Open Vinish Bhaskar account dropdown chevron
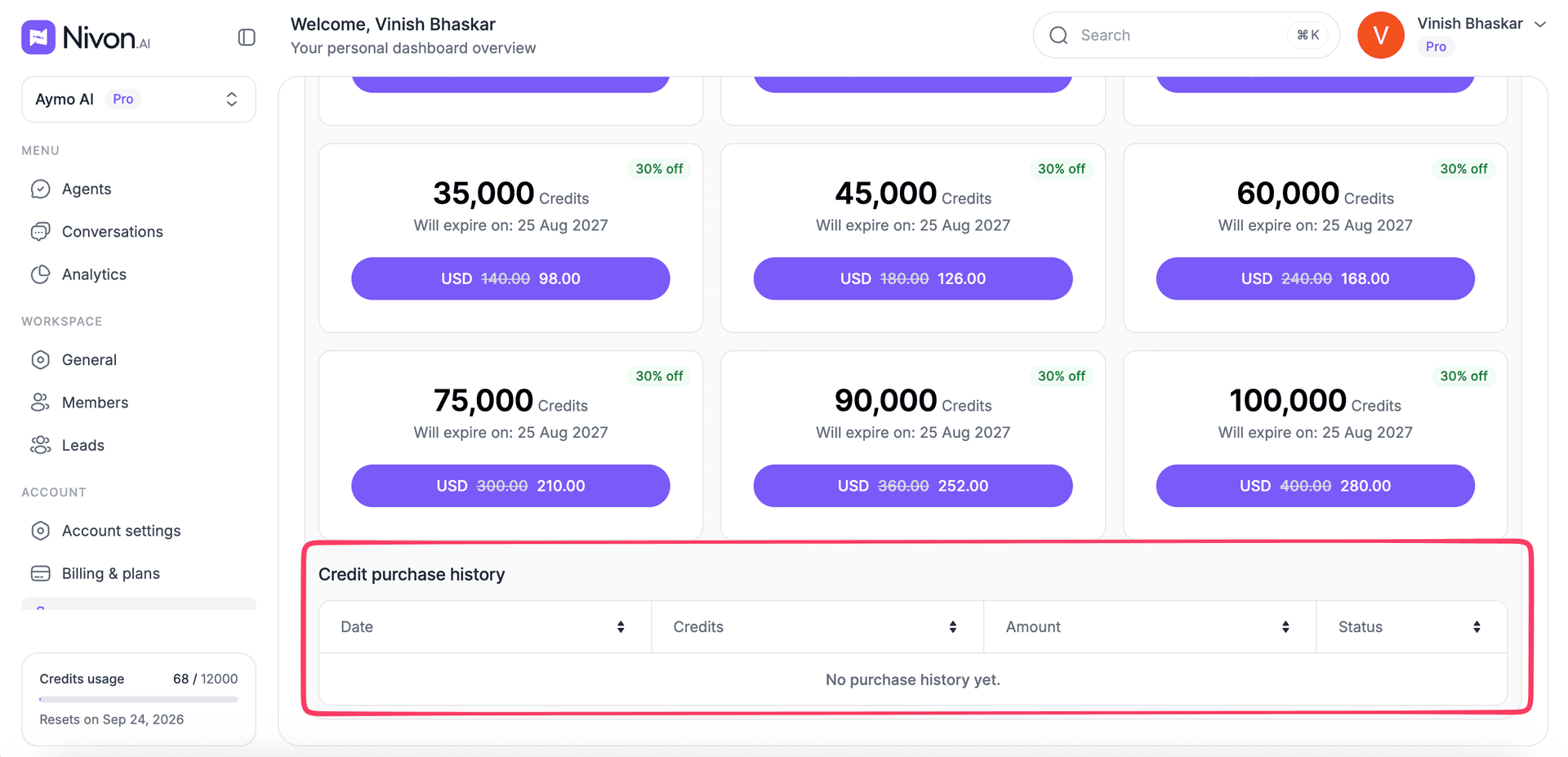1568x757 pixels. coord(1540,24)
